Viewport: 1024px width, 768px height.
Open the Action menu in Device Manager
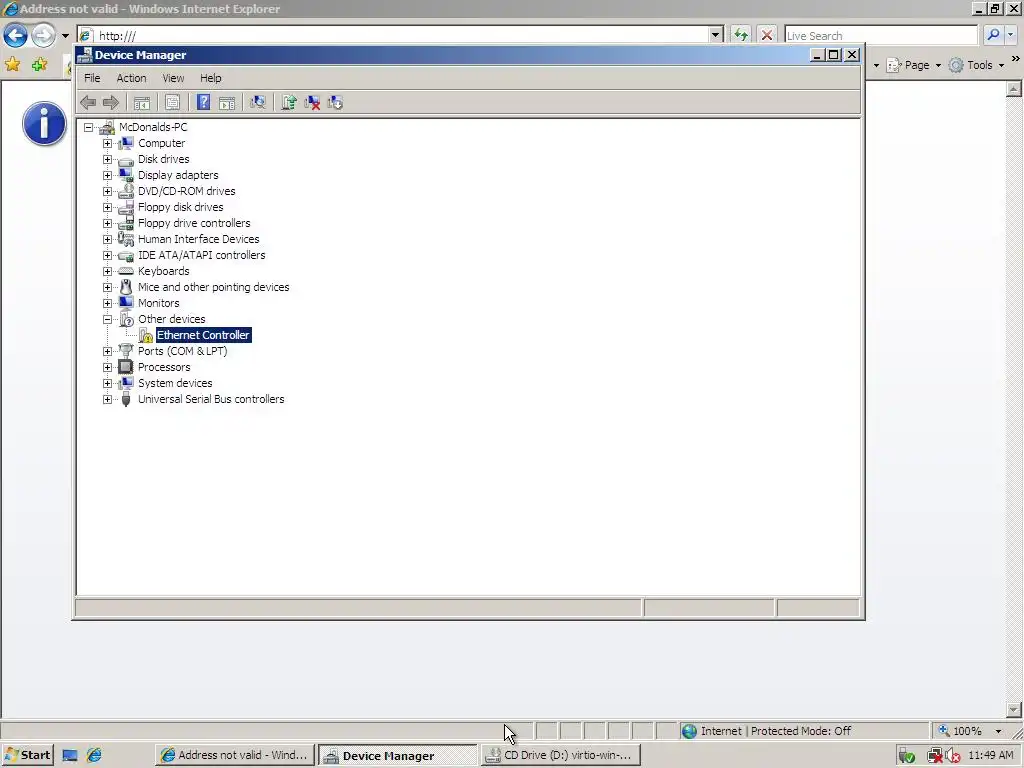pos(131,78)
